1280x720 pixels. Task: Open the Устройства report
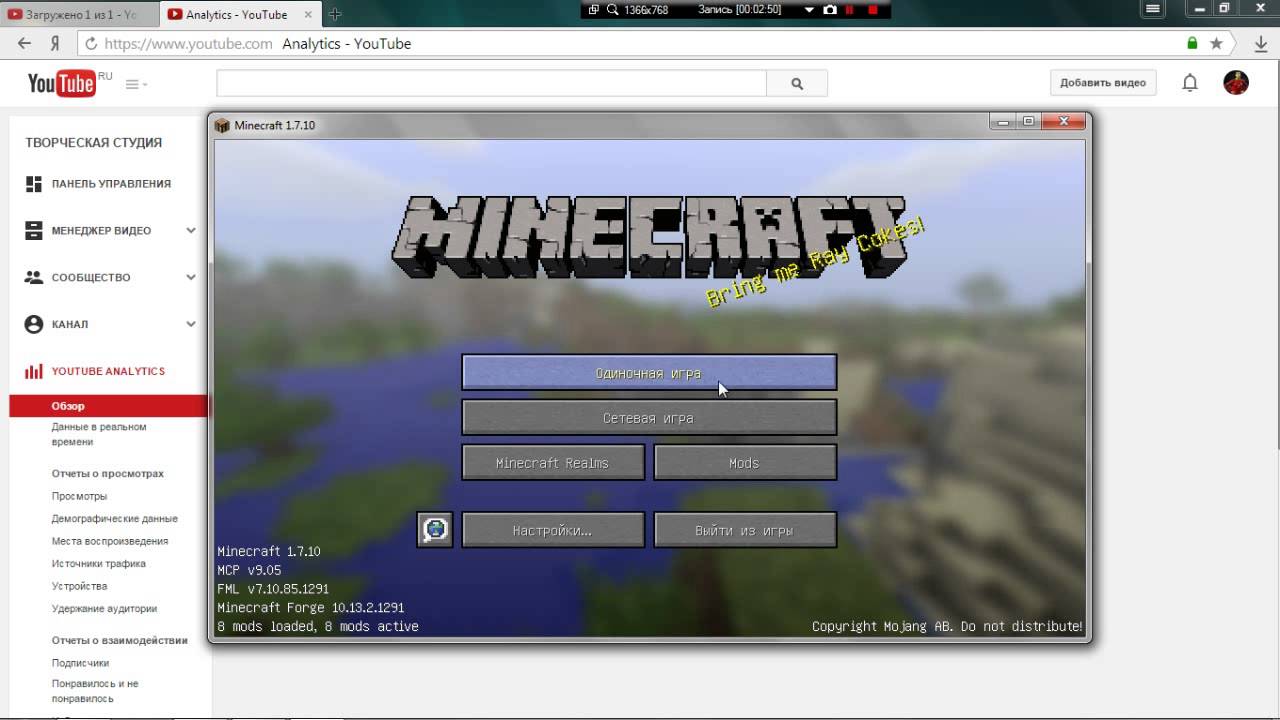point(79,586)
